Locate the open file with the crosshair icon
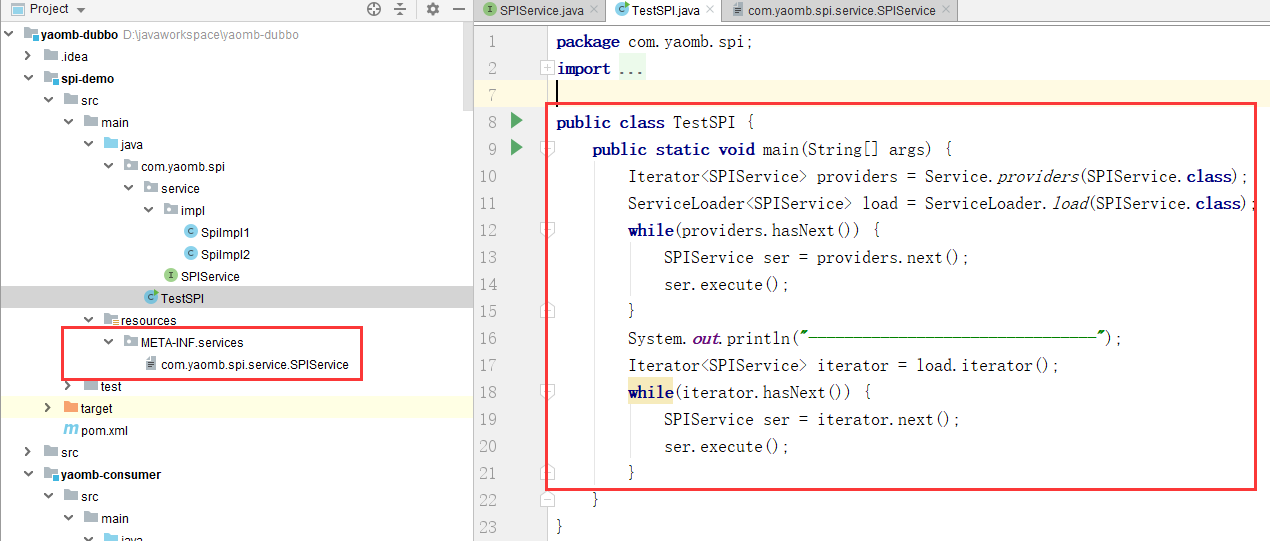1270x541 pixels. (374, 9)
